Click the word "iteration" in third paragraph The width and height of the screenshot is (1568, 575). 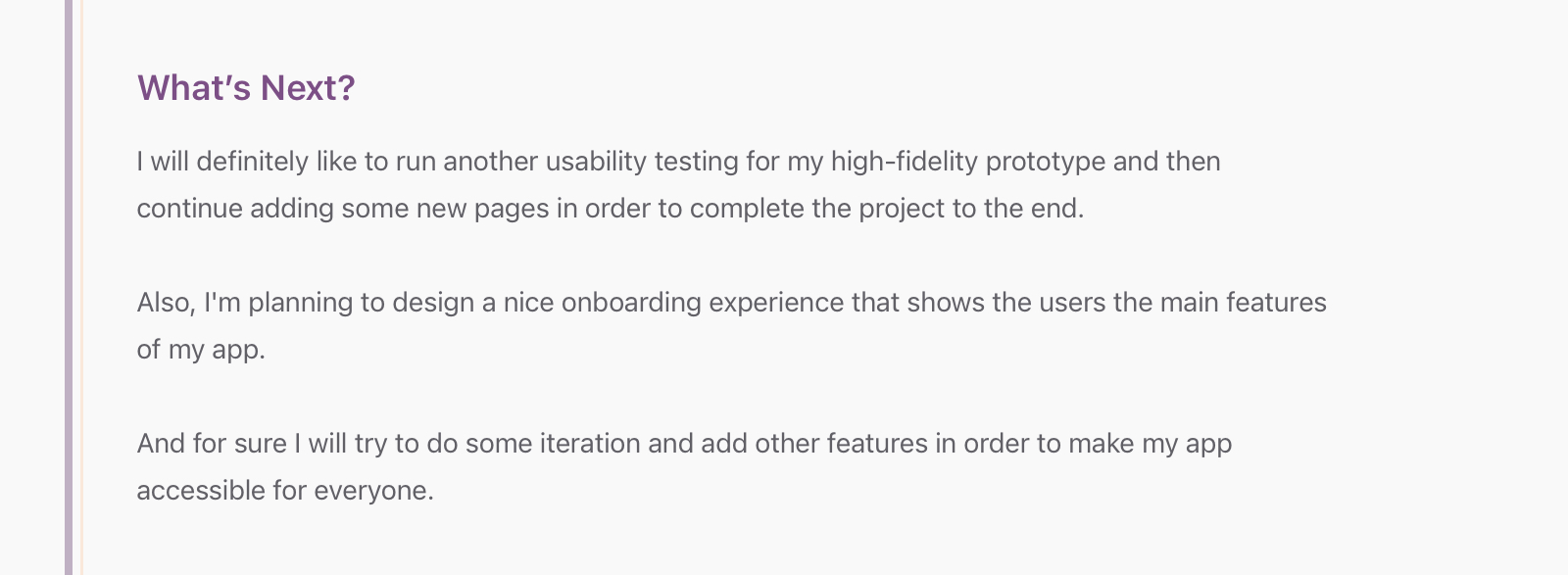[589, 444]
